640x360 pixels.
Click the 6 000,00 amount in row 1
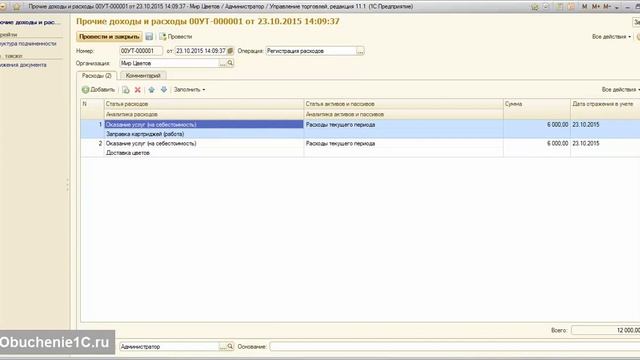pos(537,124)
